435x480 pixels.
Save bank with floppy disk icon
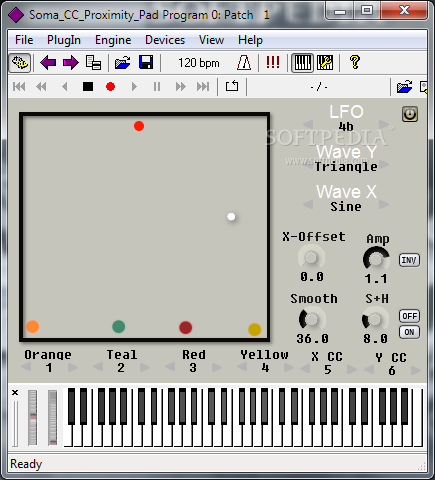(x=146, y=63)
